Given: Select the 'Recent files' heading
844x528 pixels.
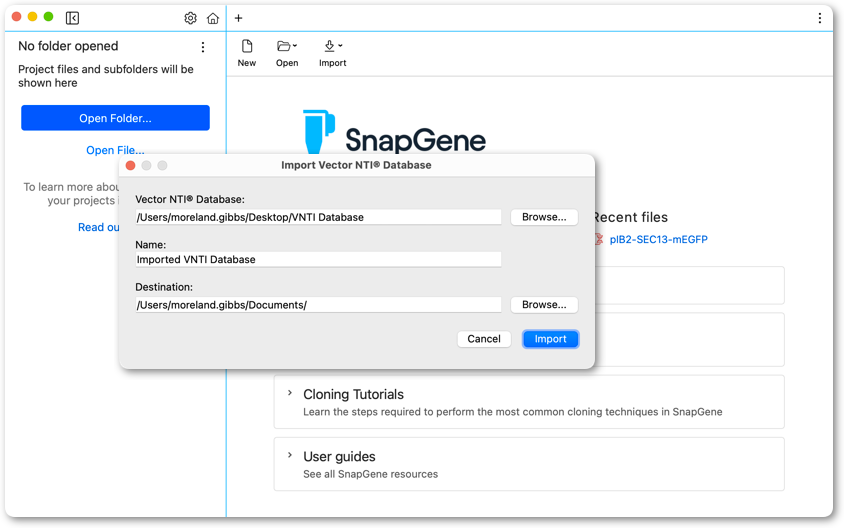Looking at the screenshot, I should tap(630, 217).
